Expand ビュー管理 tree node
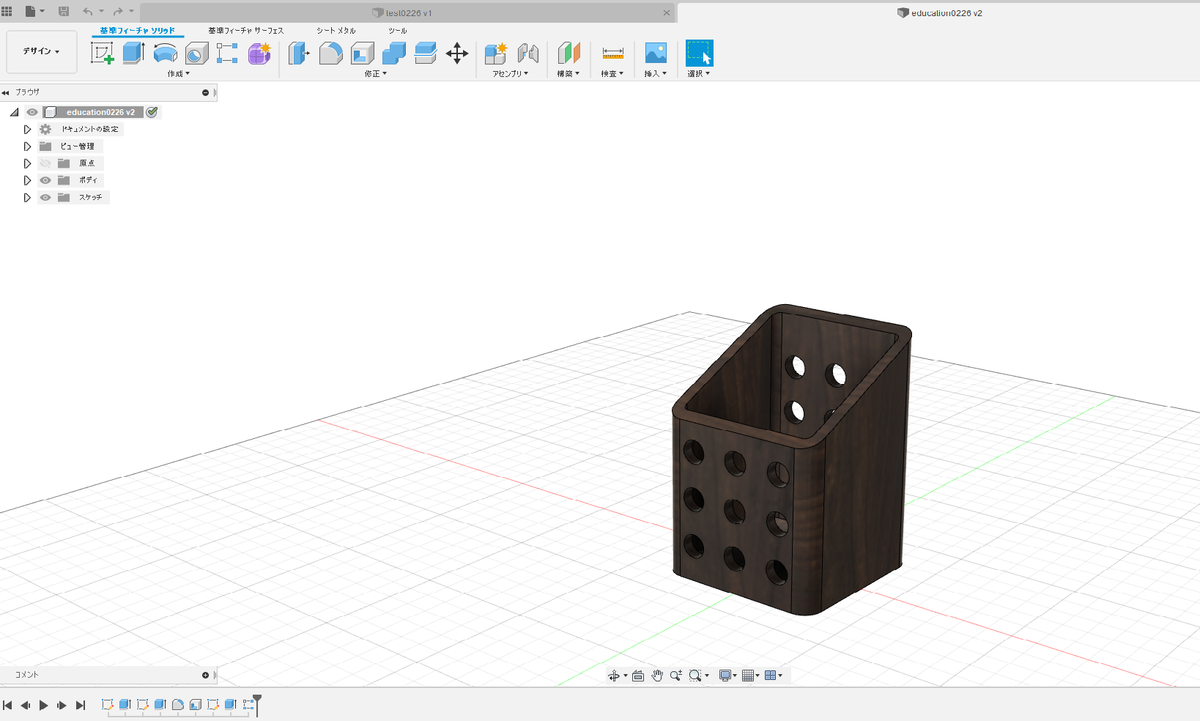 [28, 146]
